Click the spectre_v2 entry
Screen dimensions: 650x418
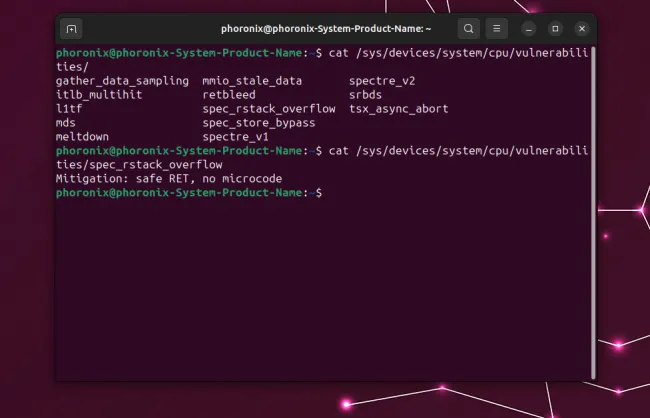tap(382, 80)
